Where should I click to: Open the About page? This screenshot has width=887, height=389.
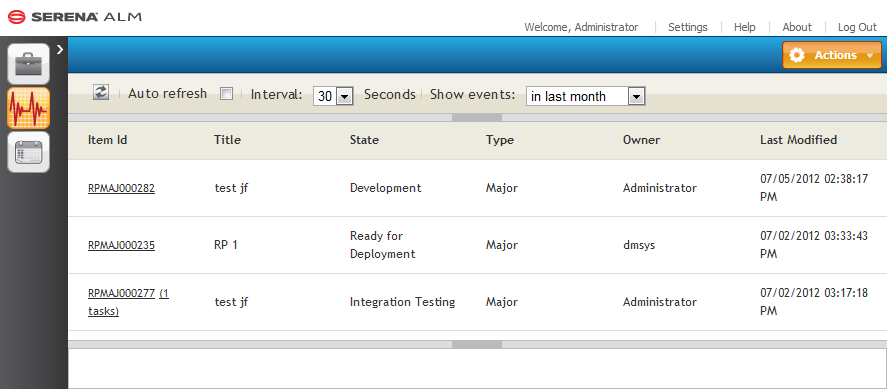796,27
